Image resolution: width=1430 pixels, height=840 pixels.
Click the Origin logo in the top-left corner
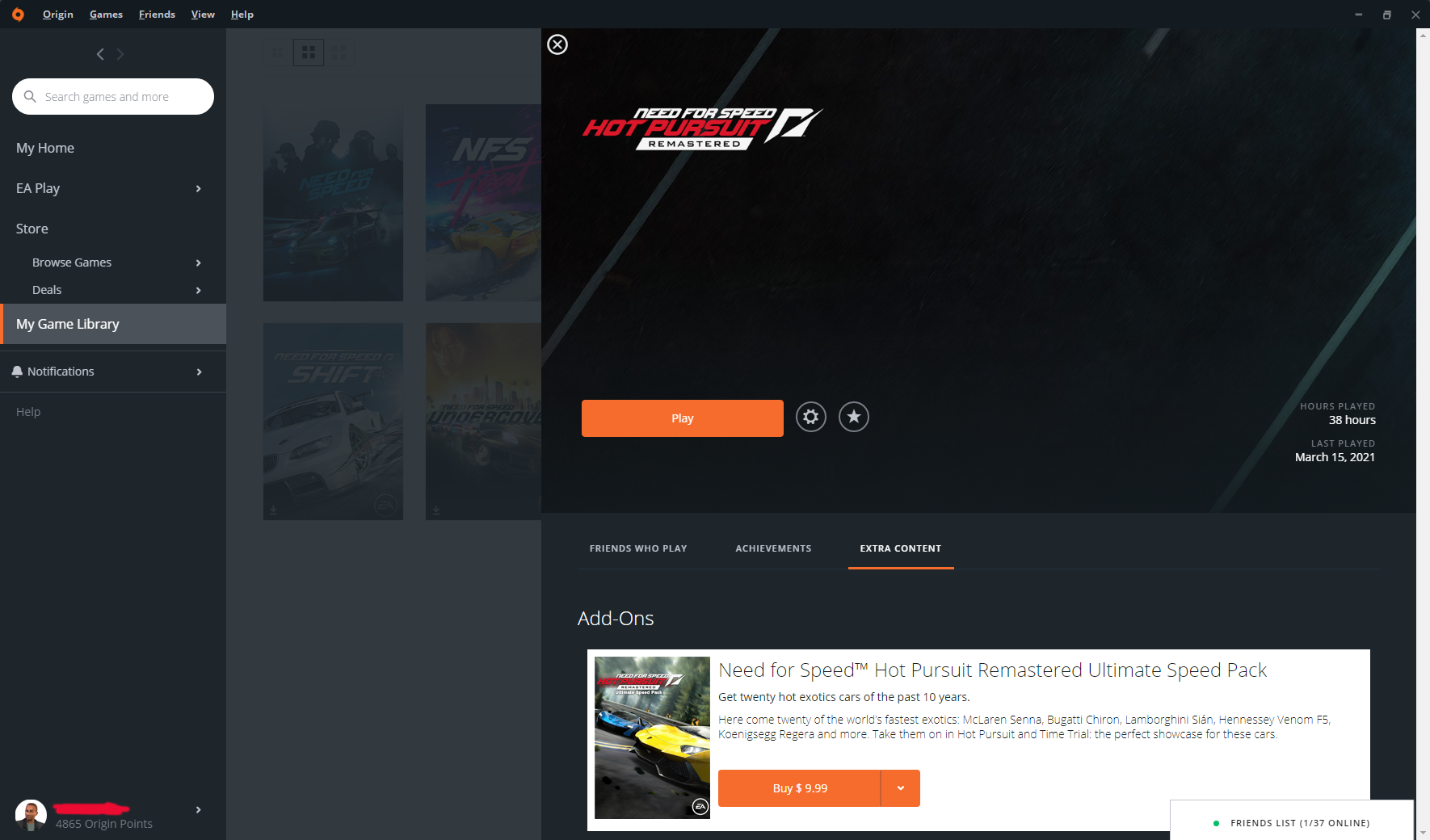click(18, 14)
